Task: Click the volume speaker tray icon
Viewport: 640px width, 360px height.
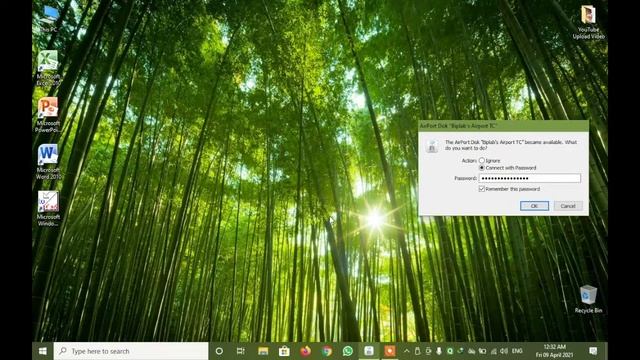Action: point(504,351)
